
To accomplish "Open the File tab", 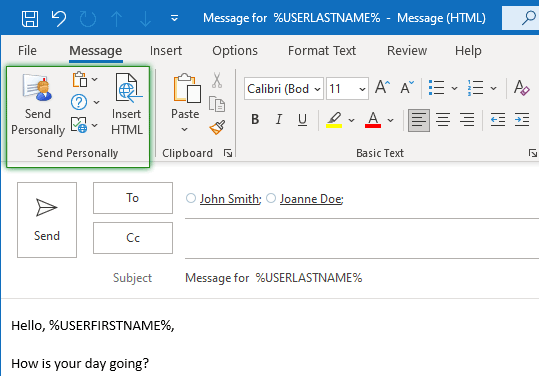I will click(x=27, y=51).
